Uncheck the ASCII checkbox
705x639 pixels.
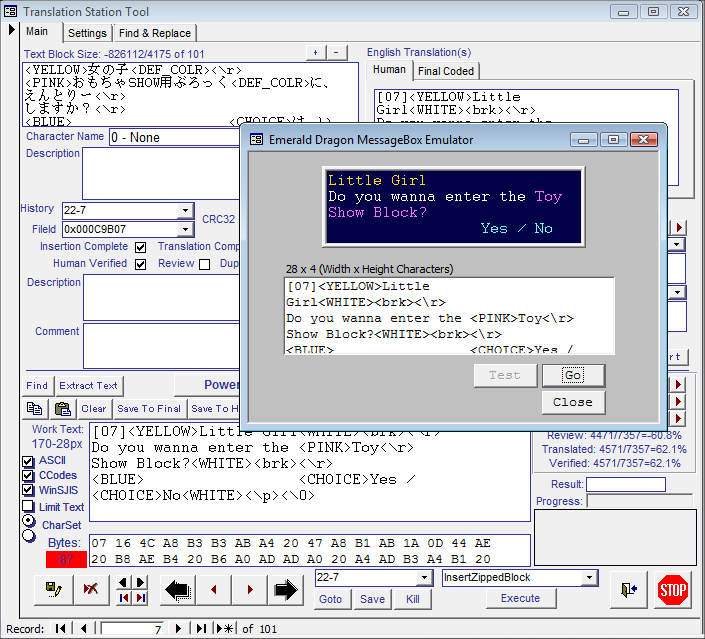pyautogui.click(x=28, y=461)
